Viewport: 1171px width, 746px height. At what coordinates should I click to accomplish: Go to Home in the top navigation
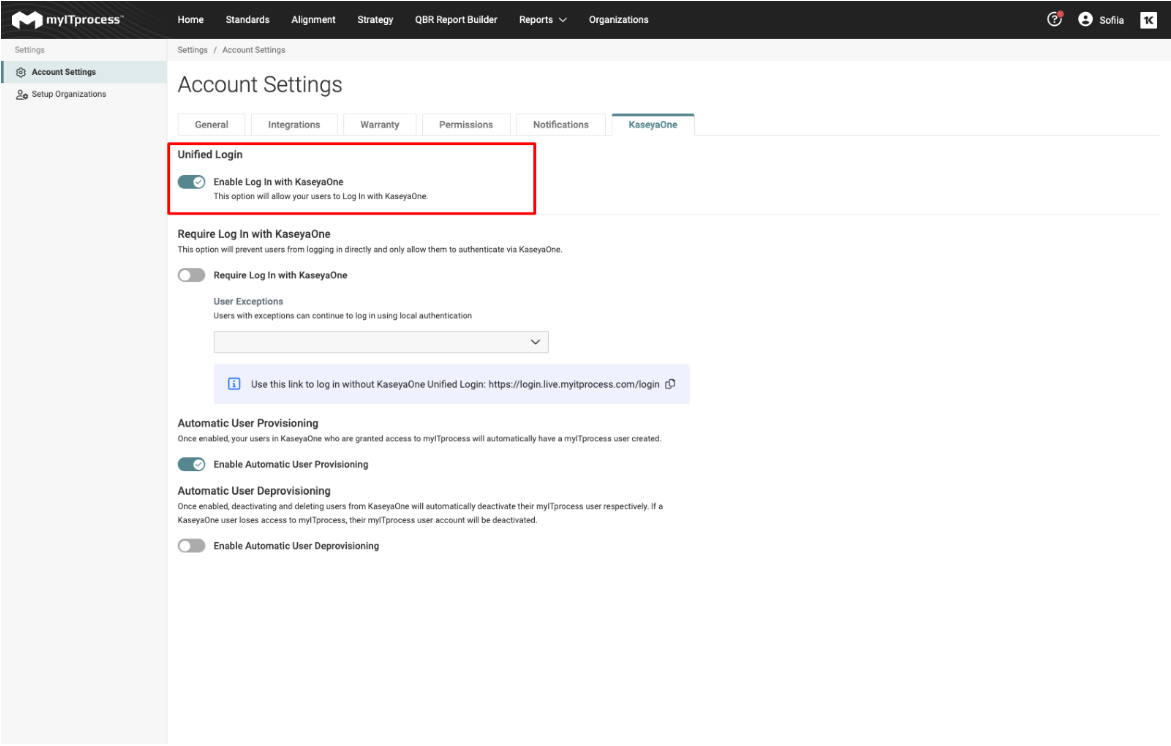tap(190, 19)
